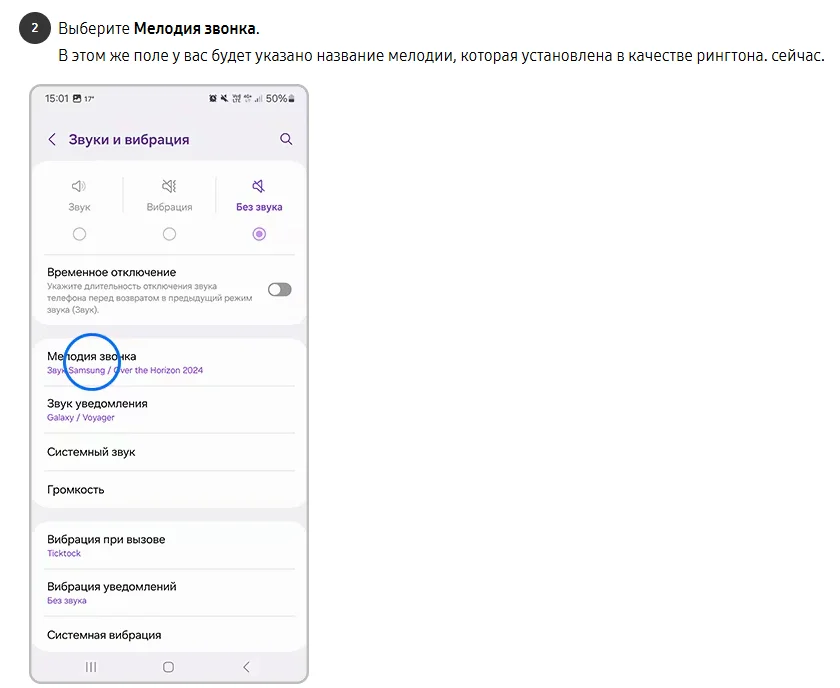Screen dimensions: 840x688
Task: Open Мелодия звонка setting
Action: coord(169,363)
